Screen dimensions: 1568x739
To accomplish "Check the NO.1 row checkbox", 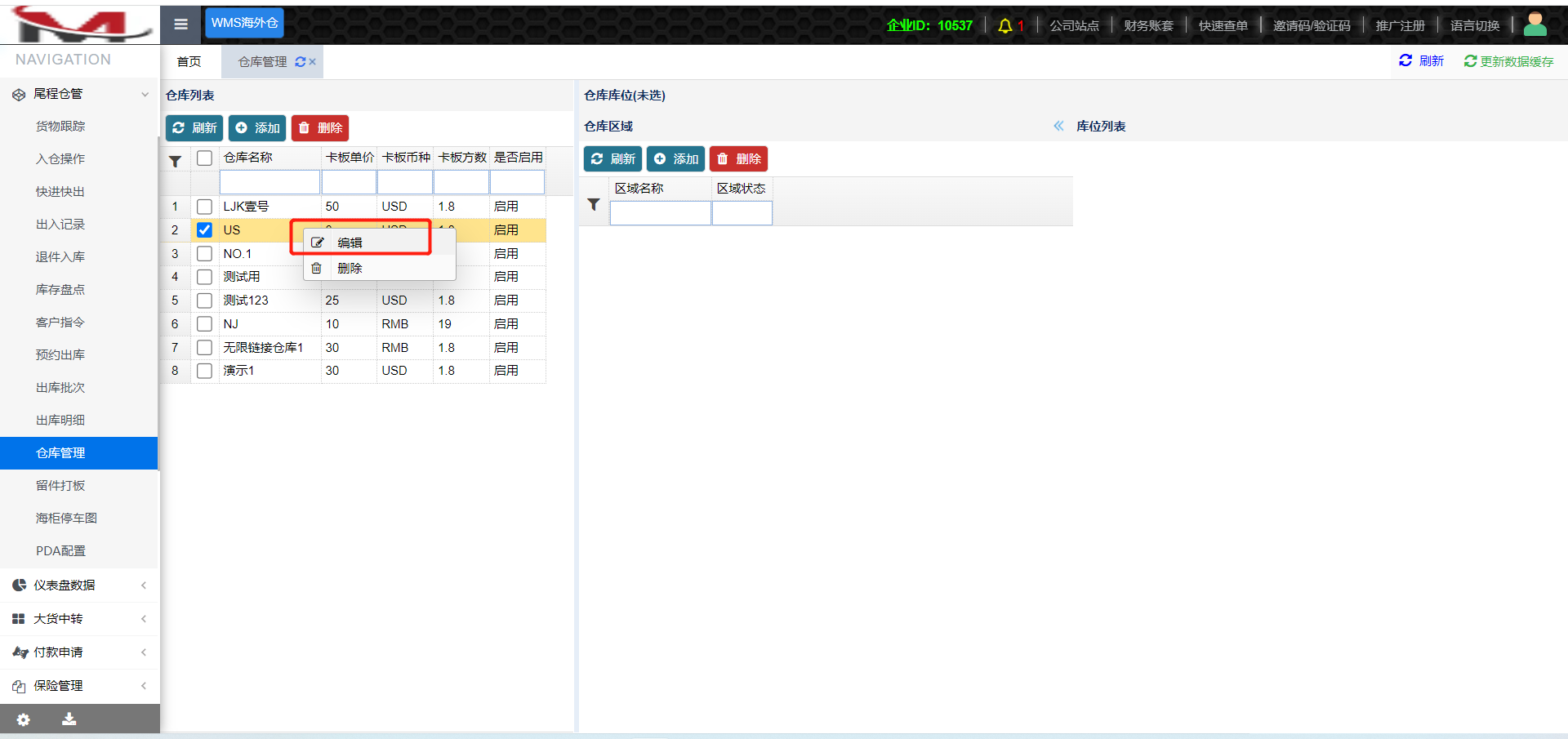I will pyautogui.click(x=205, y=254).
